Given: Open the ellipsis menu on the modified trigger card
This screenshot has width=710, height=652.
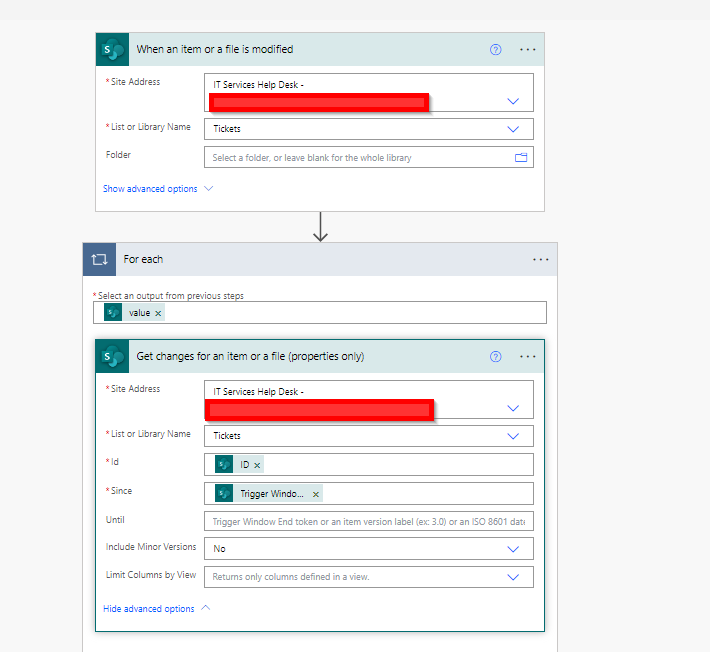Looking at the screenshot, I should coord(528,49).
